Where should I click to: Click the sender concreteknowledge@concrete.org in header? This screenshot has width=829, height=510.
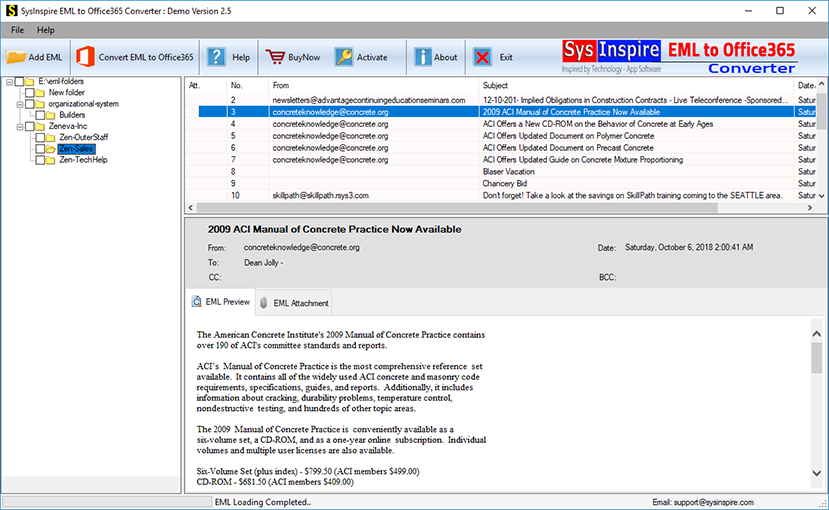tap(301, 247)
